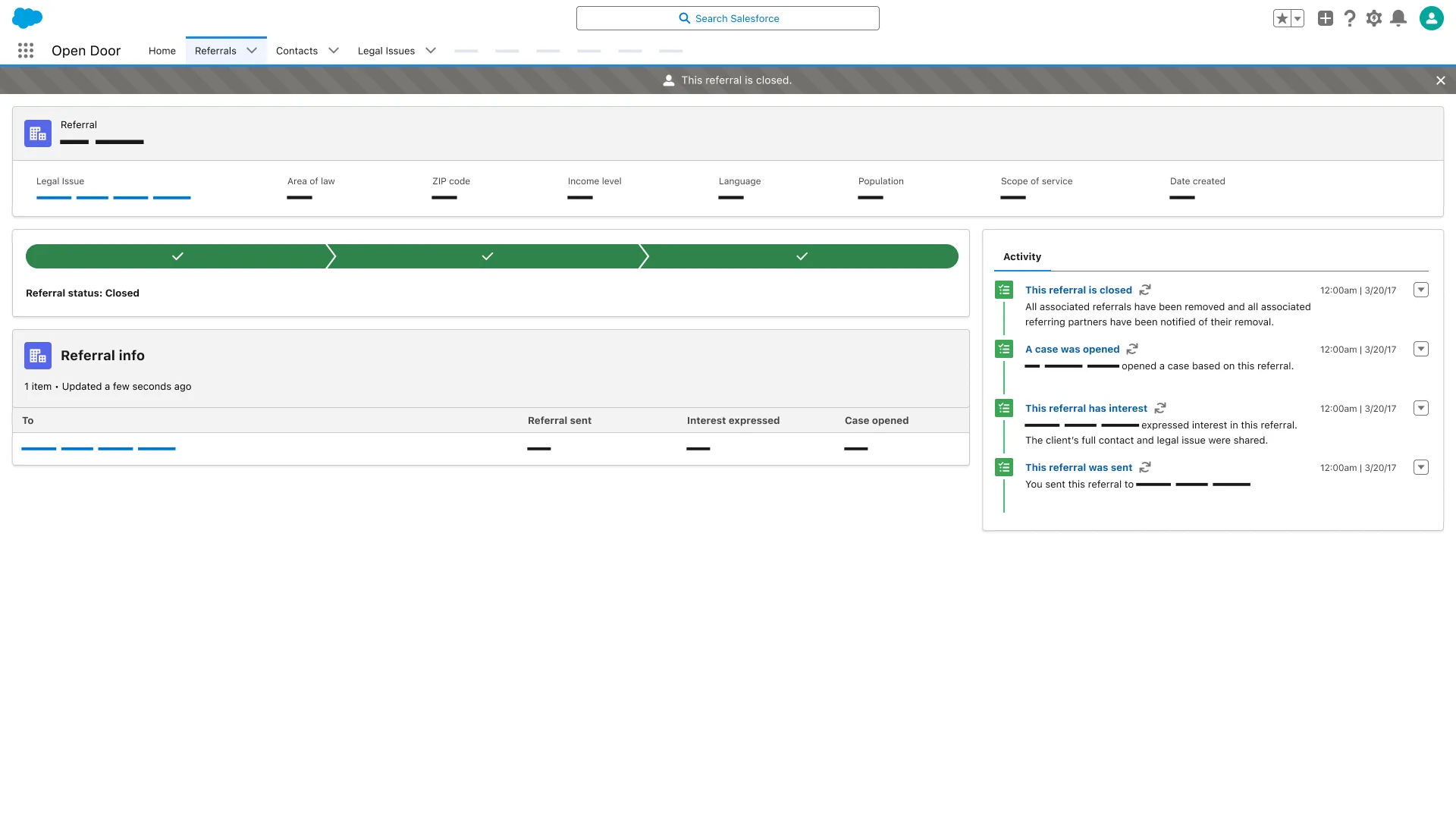Screen dimensions: 1456x819
Task: Click the Case opened column header
Action: [877, 421]
